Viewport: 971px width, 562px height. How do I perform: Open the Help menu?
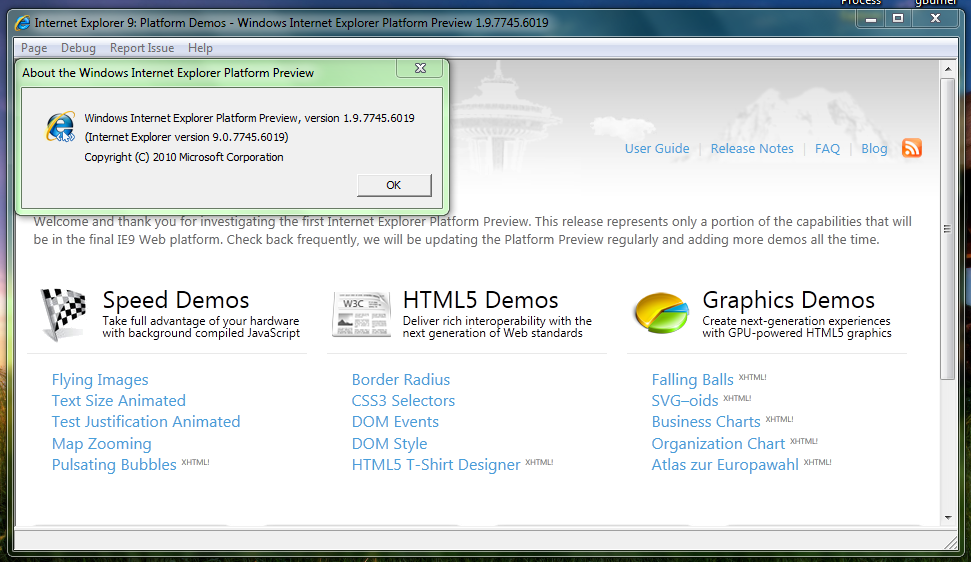click(200, 48)
